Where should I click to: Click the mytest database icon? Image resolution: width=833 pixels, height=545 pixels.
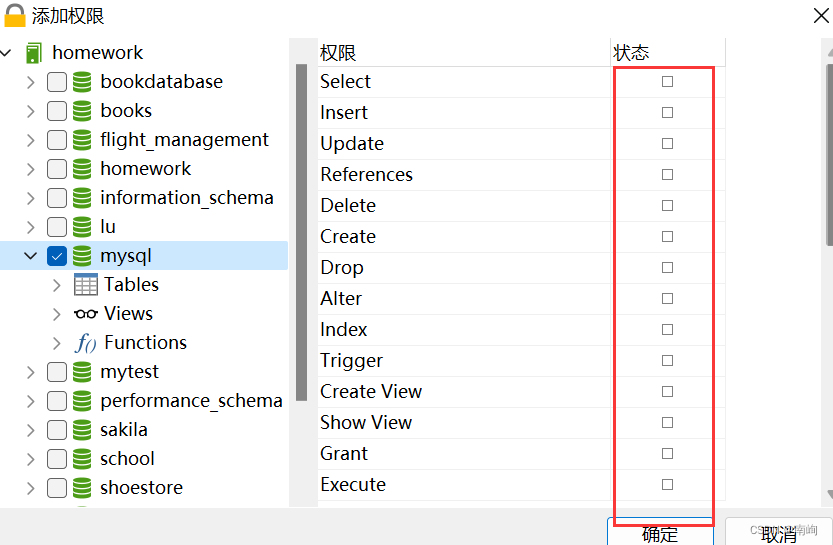[82, 372]
